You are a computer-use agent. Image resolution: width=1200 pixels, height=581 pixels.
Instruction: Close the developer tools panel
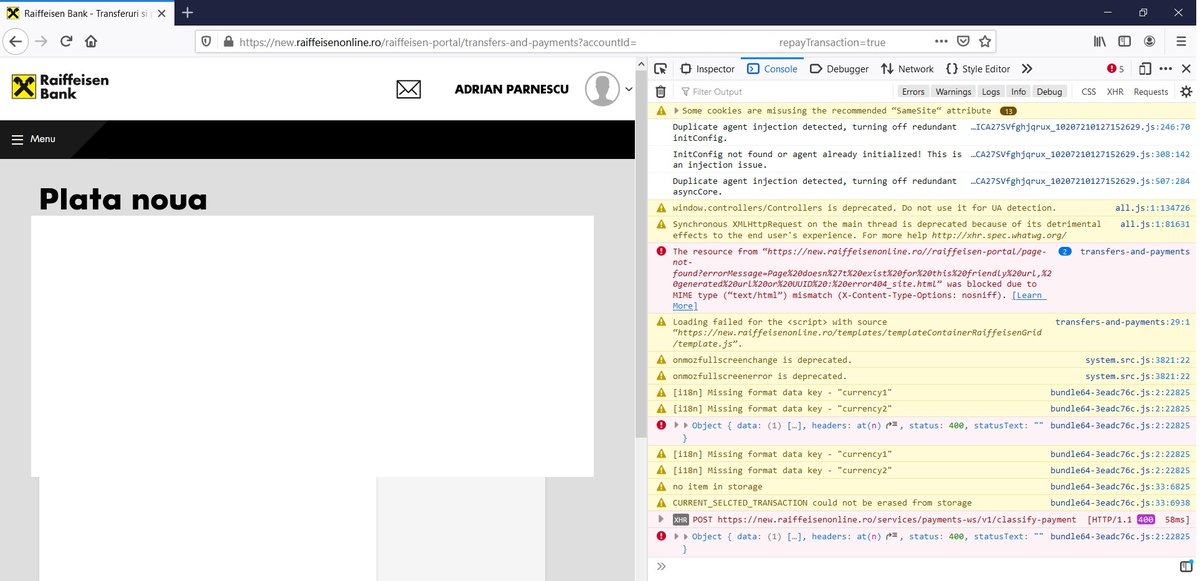point(1186,69)
